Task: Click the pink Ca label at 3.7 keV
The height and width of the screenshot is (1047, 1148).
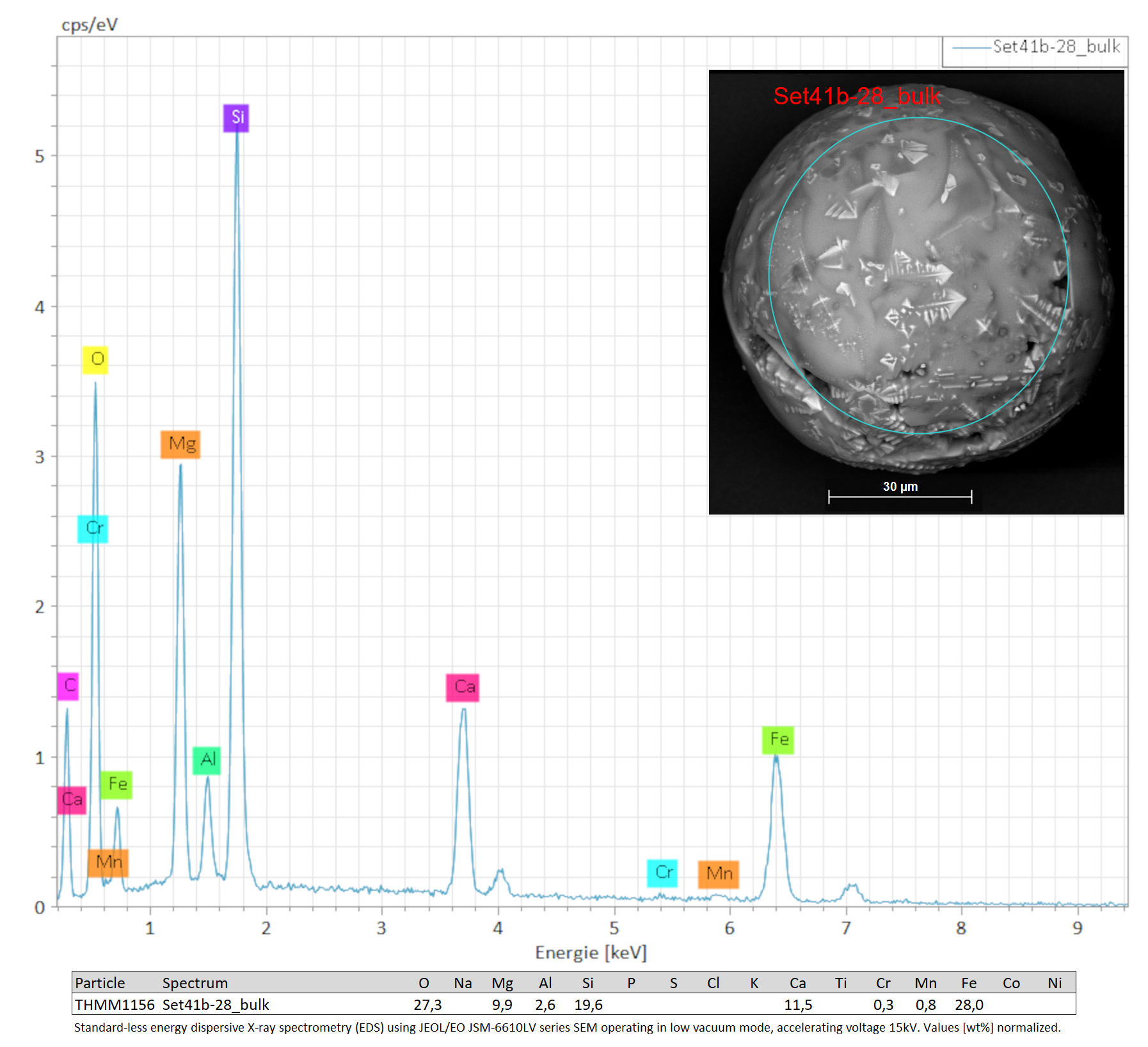Action: coord(463,687)
